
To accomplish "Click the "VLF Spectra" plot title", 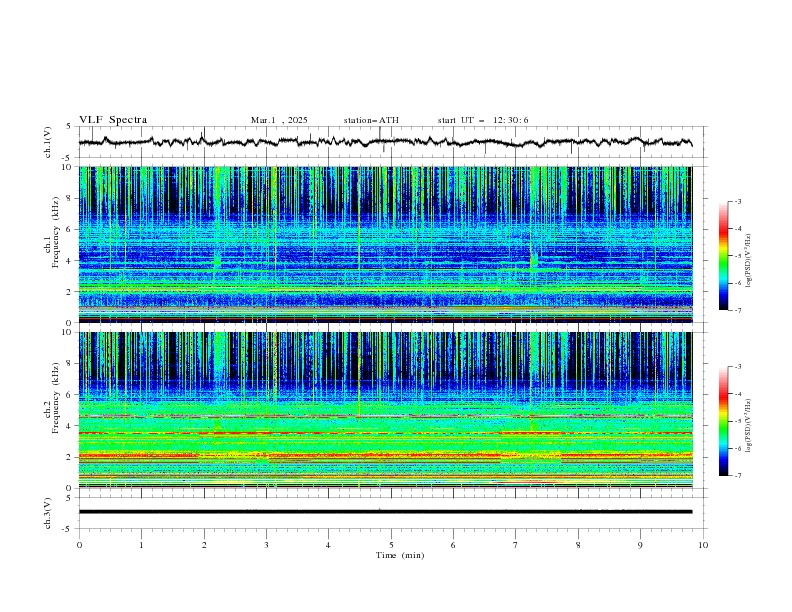I will coord(113,120).
